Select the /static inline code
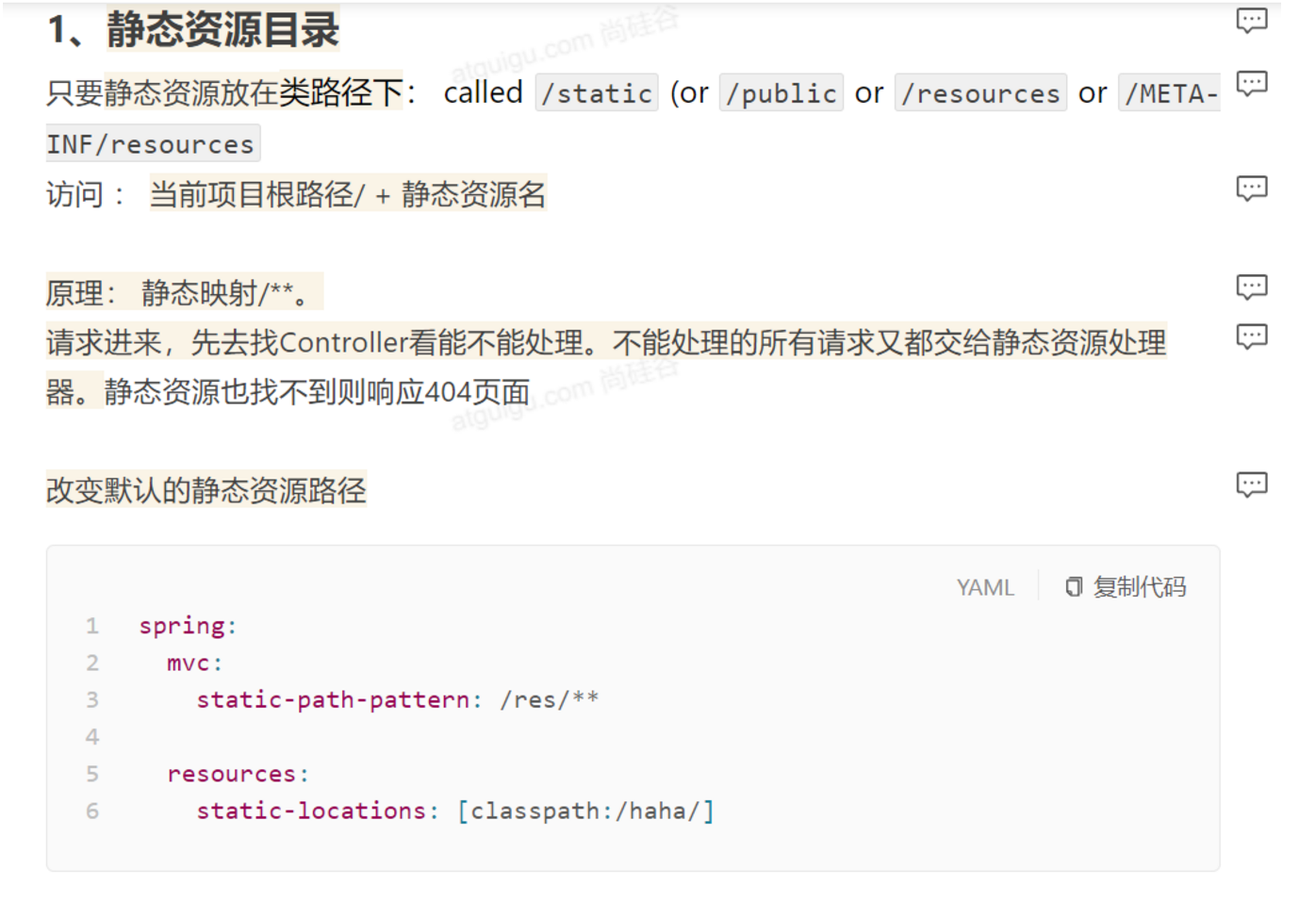The image size is (1316, 901). point(597,93)
